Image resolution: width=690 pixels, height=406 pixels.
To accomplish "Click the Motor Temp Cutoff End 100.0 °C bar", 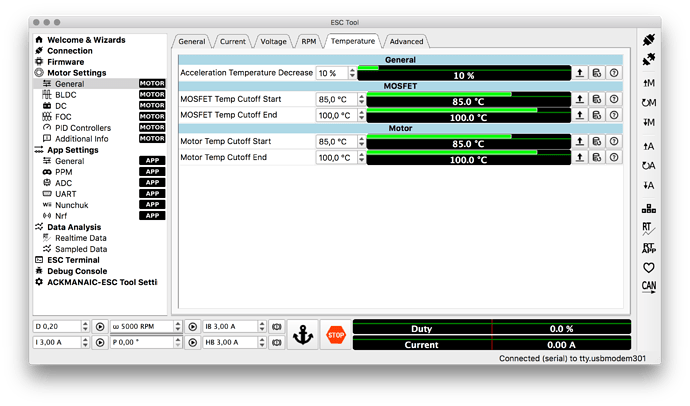I will 469,157.
